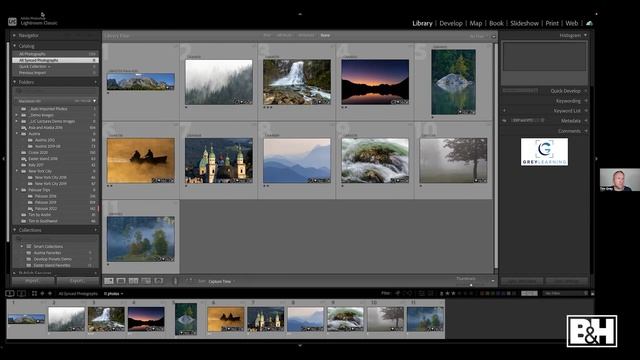Select Grid view icon in toolbar
Viewport: 640px width, 360px height.
109,281
